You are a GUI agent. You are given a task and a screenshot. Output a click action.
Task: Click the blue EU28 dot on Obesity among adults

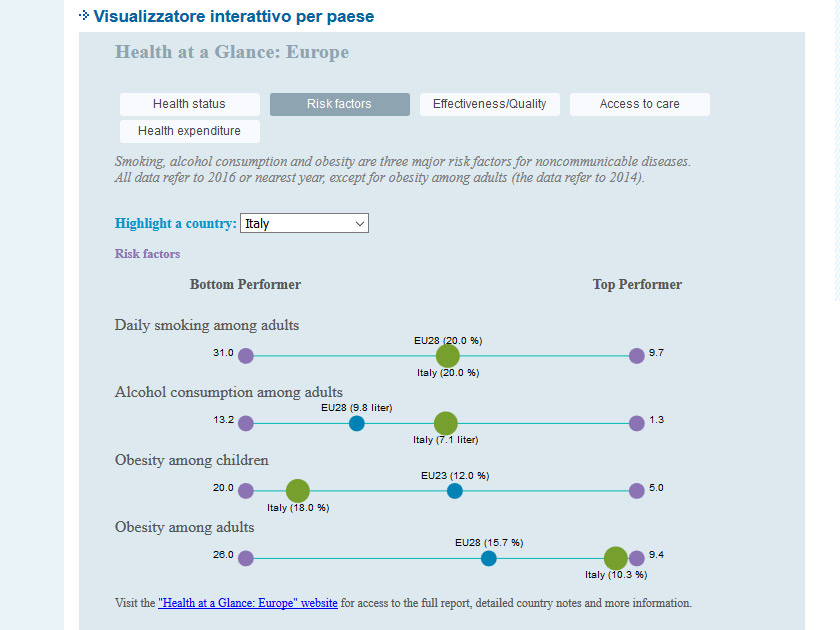tap(489, 558)
